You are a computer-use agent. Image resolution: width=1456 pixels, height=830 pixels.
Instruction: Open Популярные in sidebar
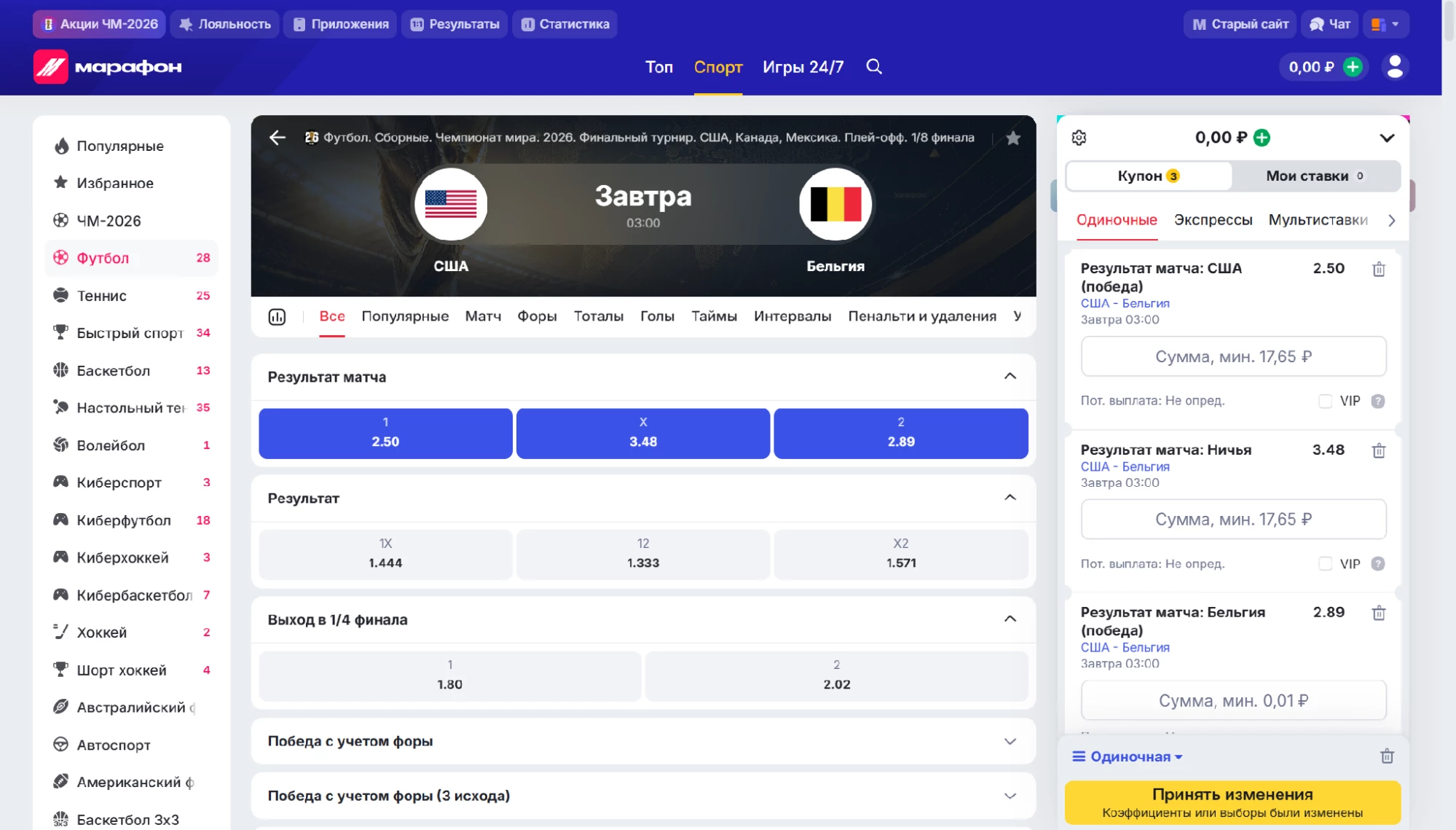(x=131, y=146)
